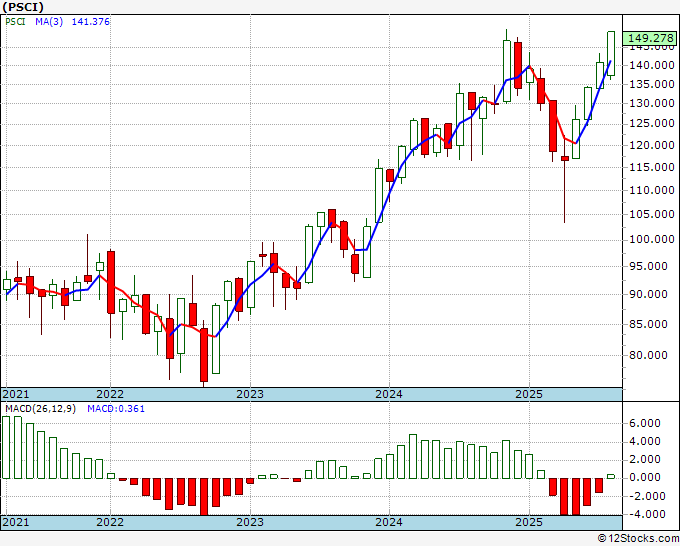Image resolution: width=680 pixels, height=546 pixels.
Task: Click the MACD:0.361 value label
Action: click(116, 409)
